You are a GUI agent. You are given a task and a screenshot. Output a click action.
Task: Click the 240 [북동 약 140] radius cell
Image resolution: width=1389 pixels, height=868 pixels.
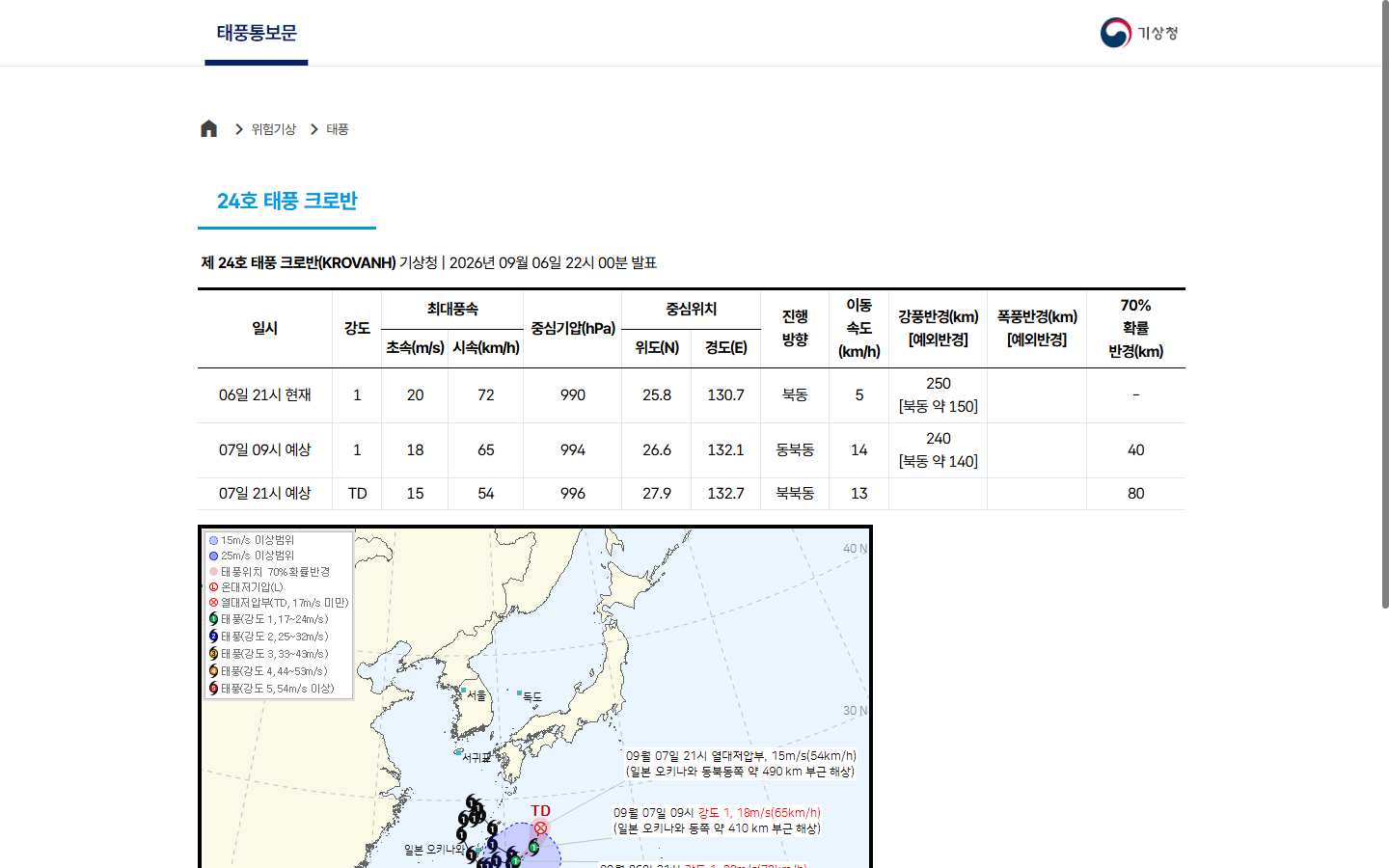[939, 450]
